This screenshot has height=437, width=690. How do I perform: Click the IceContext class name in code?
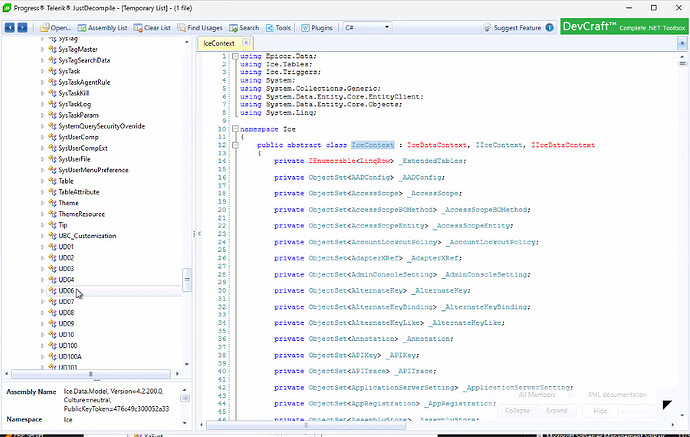[372, 145]
